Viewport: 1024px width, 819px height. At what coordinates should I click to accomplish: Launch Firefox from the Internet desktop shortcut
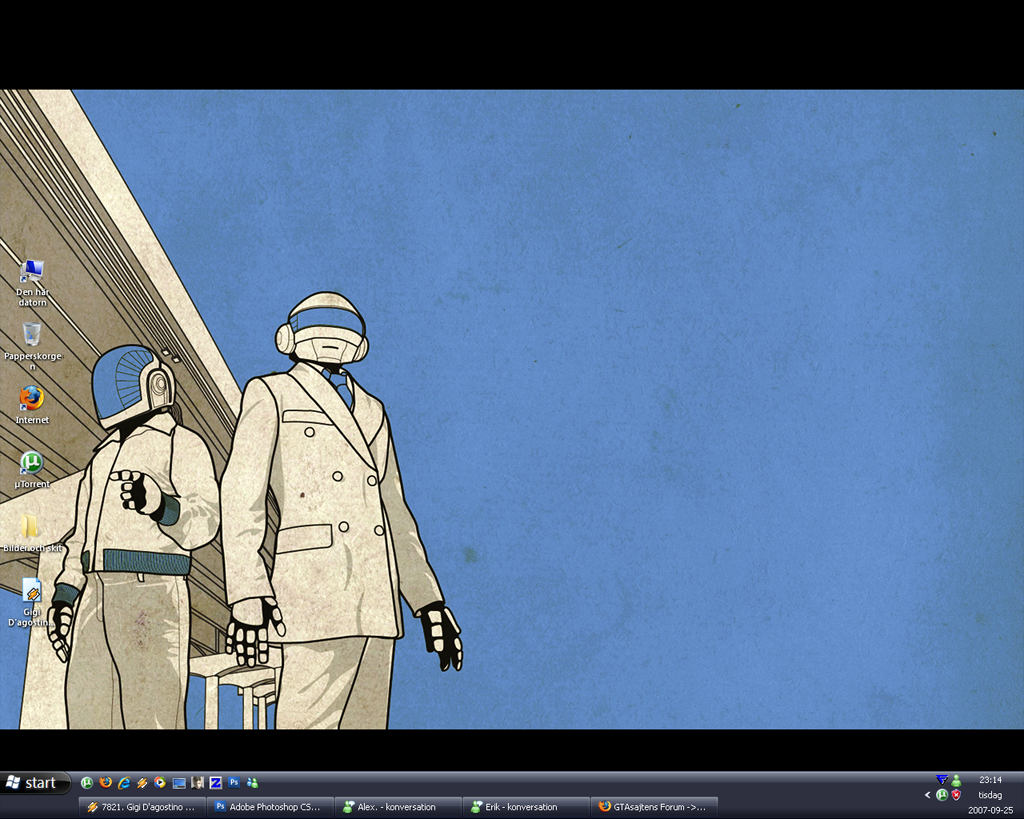32,399
